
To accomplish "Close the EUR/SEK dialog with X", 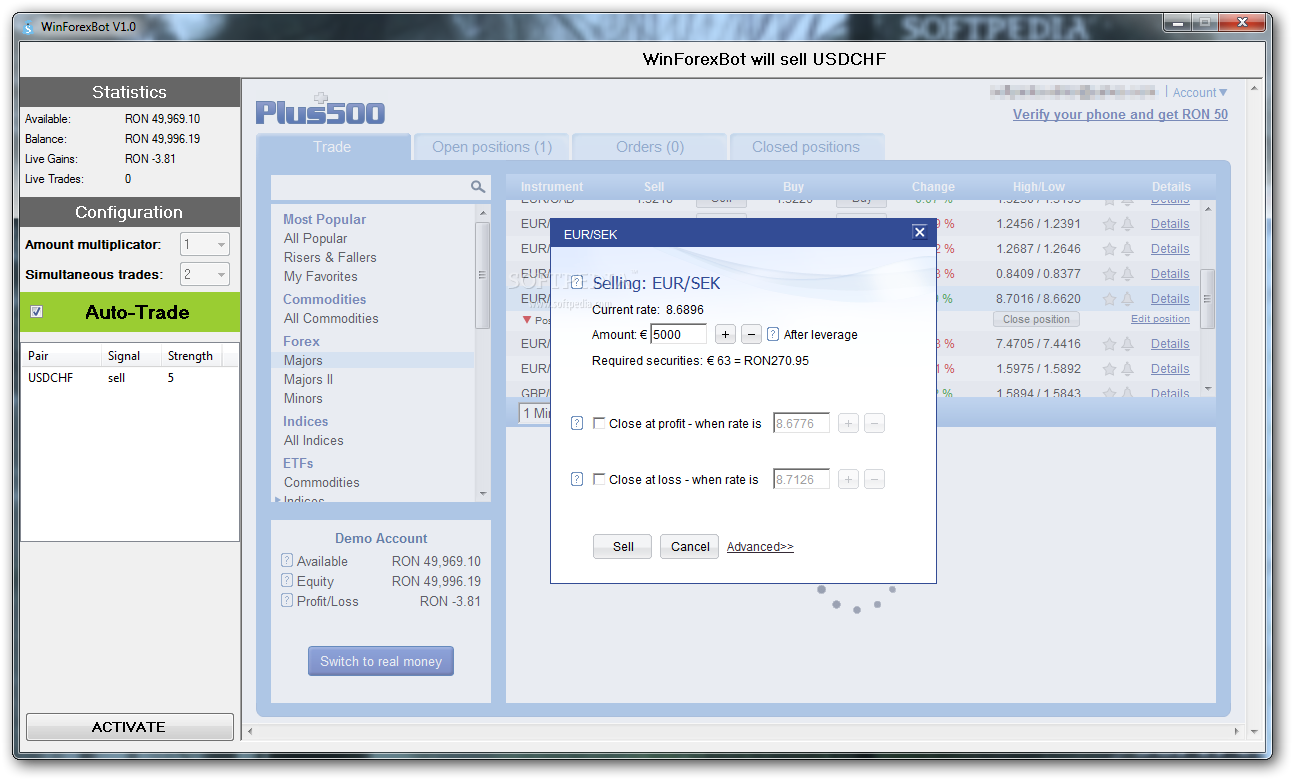I will 920,233.
